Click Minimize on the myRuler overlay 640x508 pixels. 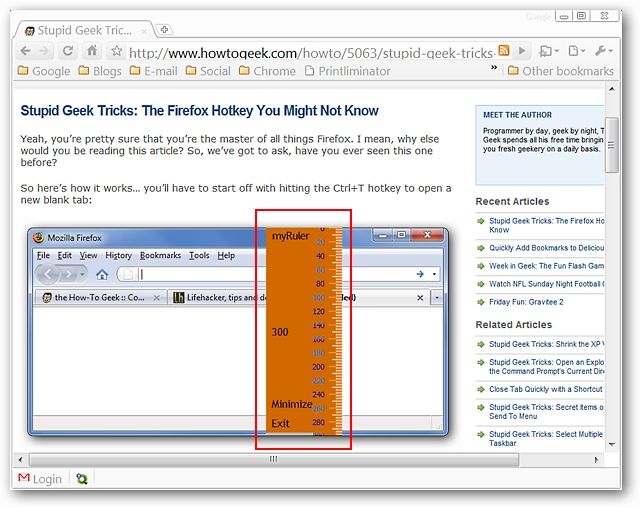pyautogui.click(x=291, y=404)
